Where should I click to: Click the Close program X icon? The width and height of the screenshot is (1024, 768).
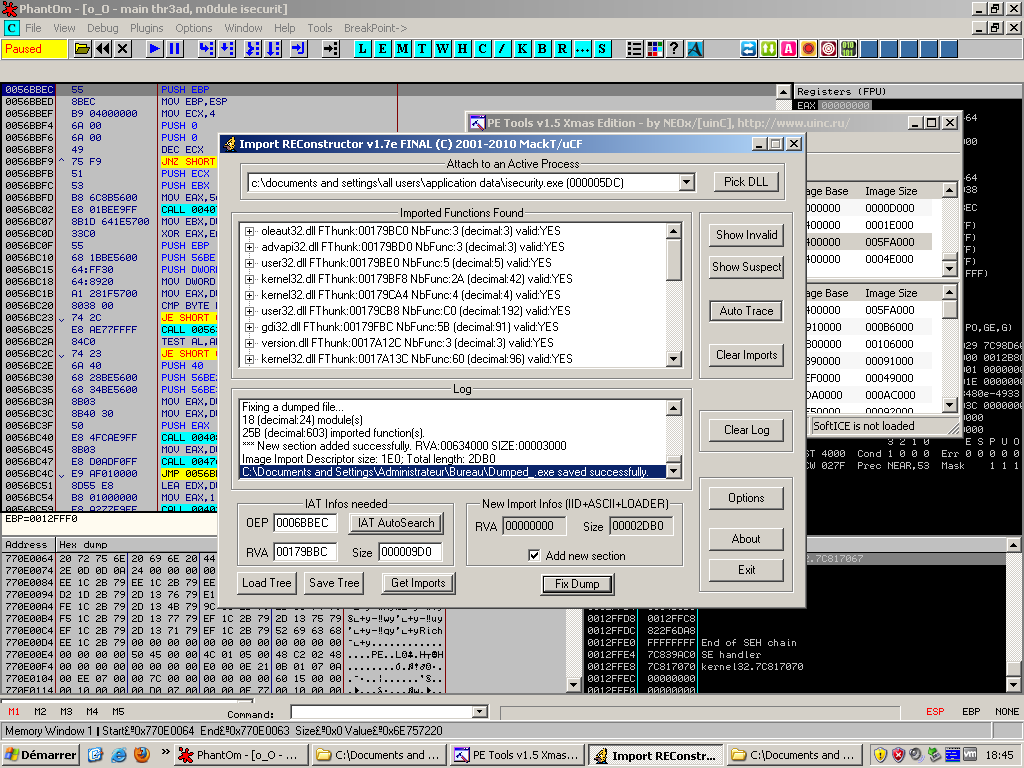click(123, 49)
